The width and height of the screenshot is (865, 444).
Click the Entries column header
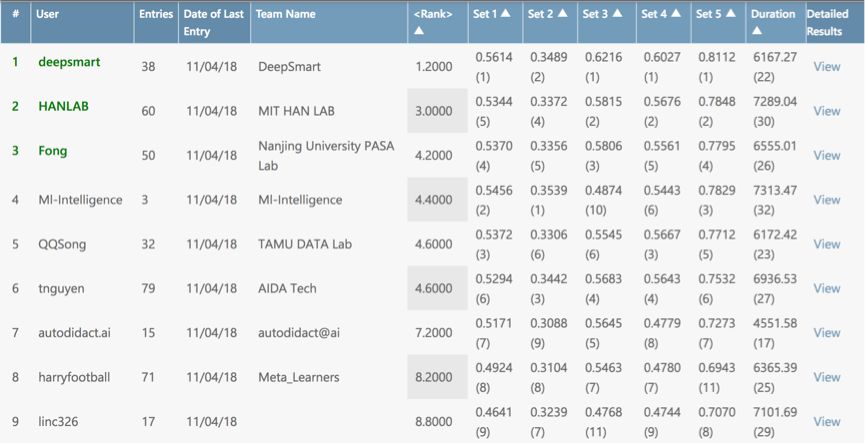pyautogui.click(x=155, y=14)
